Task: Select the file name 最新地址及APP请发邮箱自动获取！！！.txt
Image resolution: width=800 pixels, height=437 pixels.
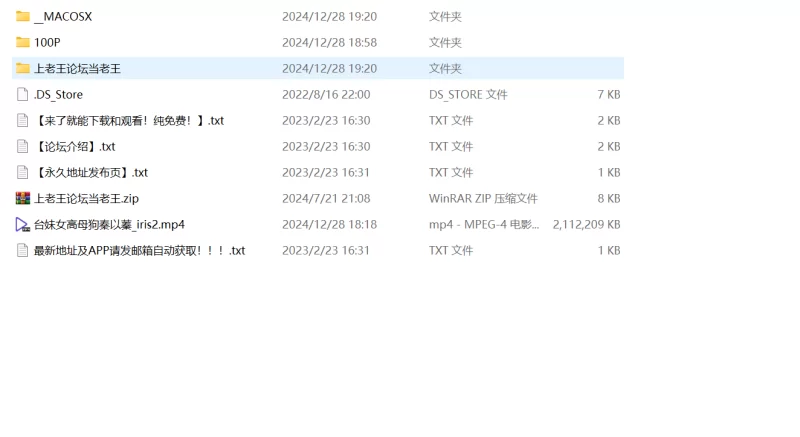Action: click(139, 250)
